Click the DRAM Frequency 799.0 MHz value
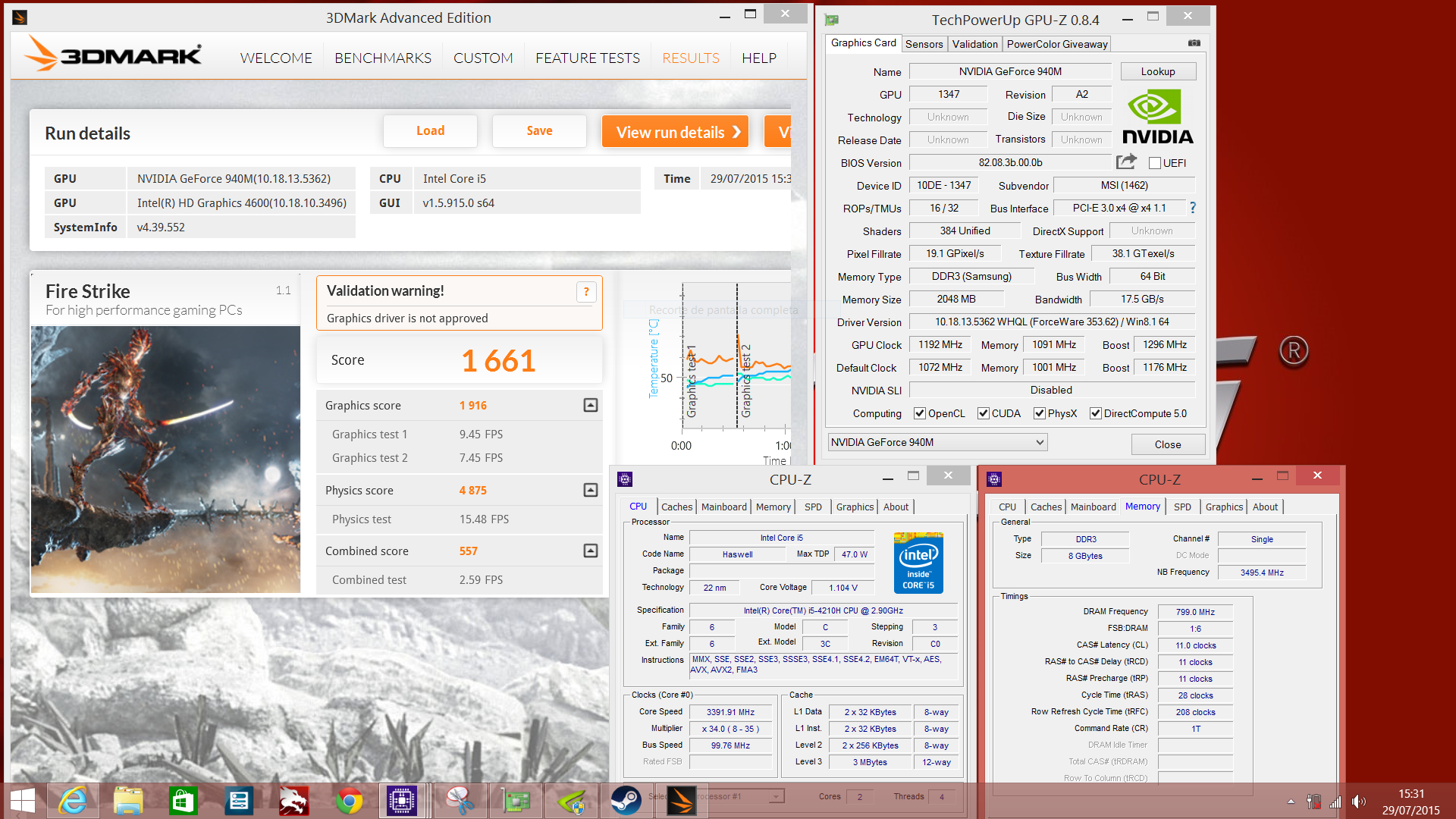This screenshot has width=1456, height=819. (1195, 612)
